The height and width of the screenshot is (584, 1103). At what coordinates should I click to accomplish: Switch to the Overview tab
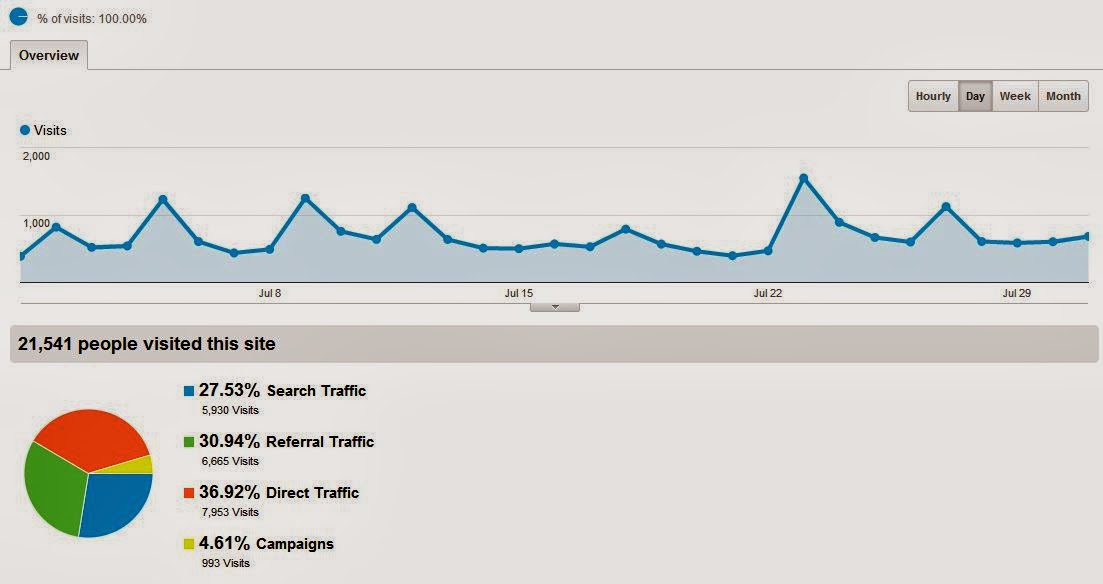(x=47, y=55)
